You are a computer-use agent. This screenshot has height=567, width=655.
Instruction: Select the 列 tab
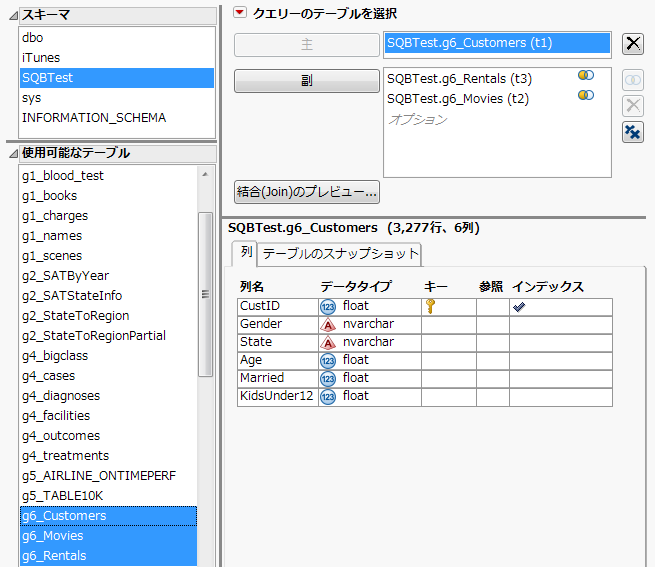[245, 253]
